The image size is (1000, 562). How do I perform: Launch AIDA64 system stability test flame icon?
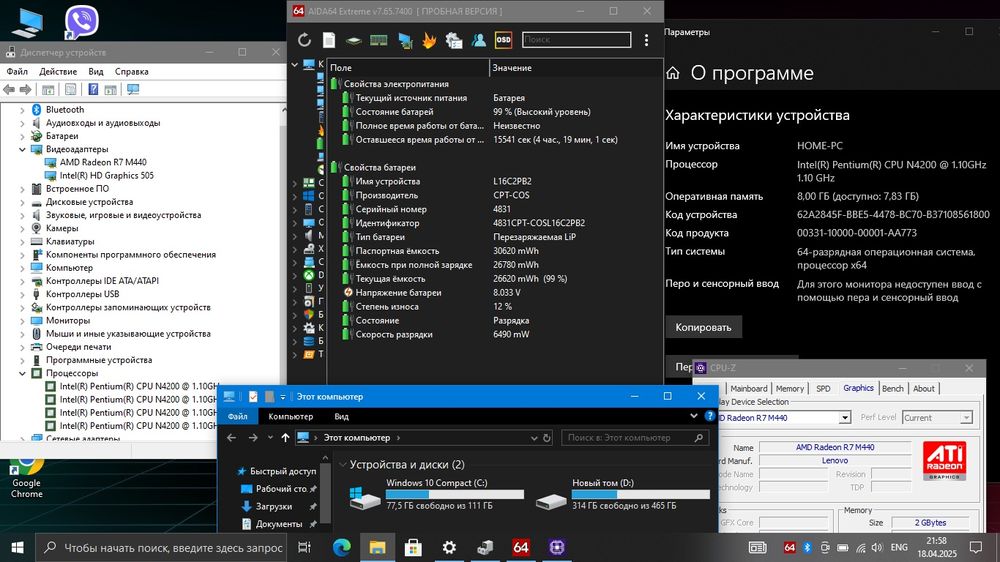(429, 40)
